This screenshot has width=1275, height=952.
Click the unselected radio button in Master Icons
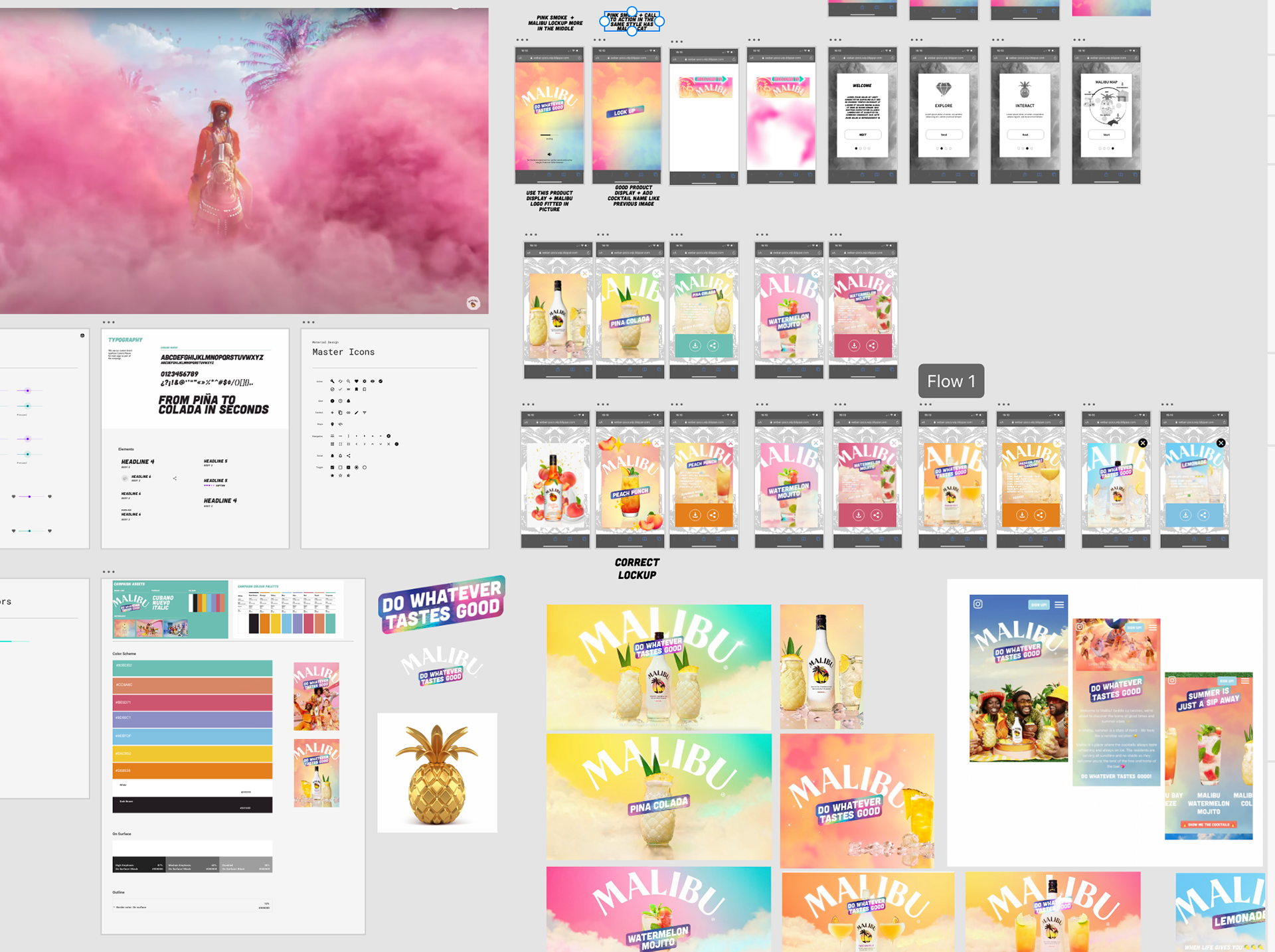click(x=364, y=467)
